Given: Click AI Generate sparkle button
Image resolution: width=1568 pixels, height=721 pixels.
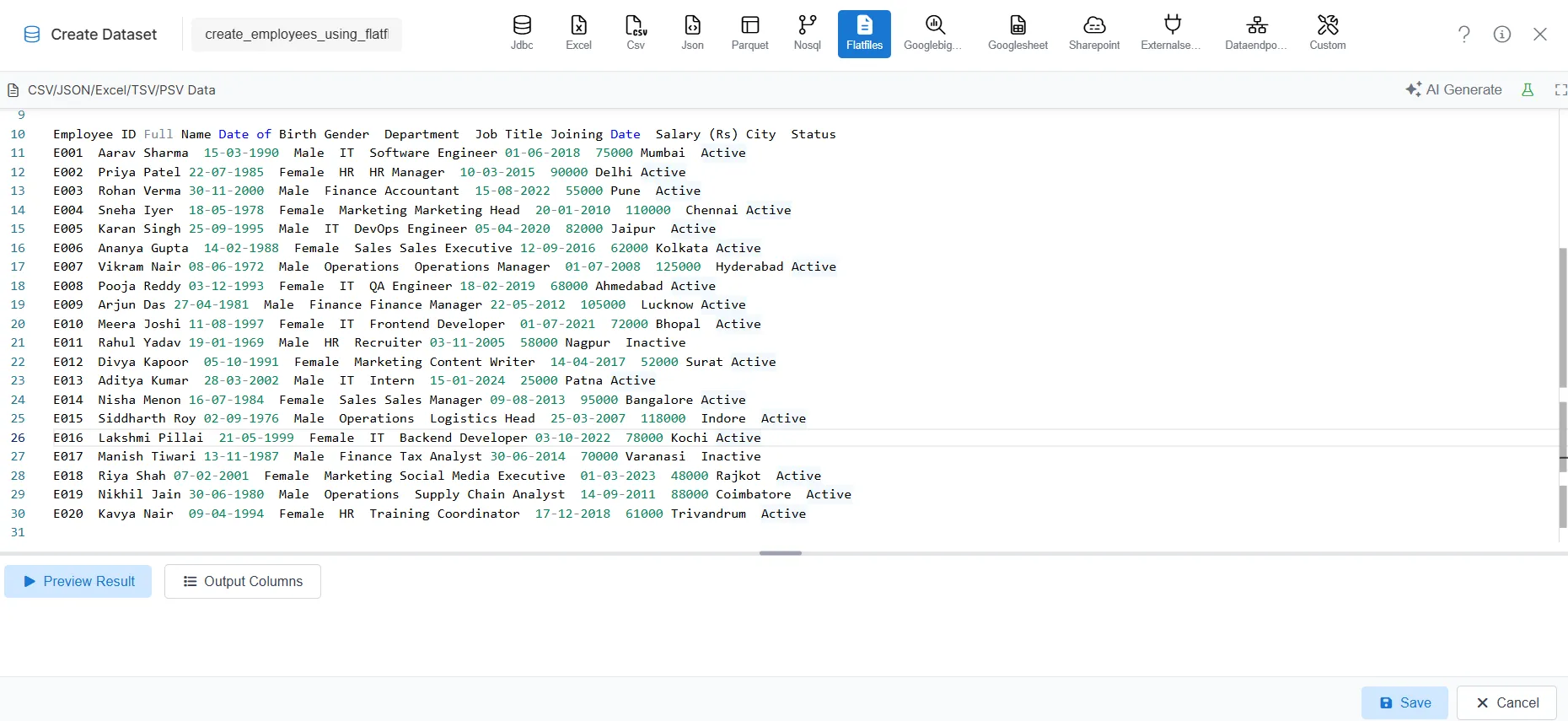Looking at the screenshot, I should click(x=1454, y=89).
